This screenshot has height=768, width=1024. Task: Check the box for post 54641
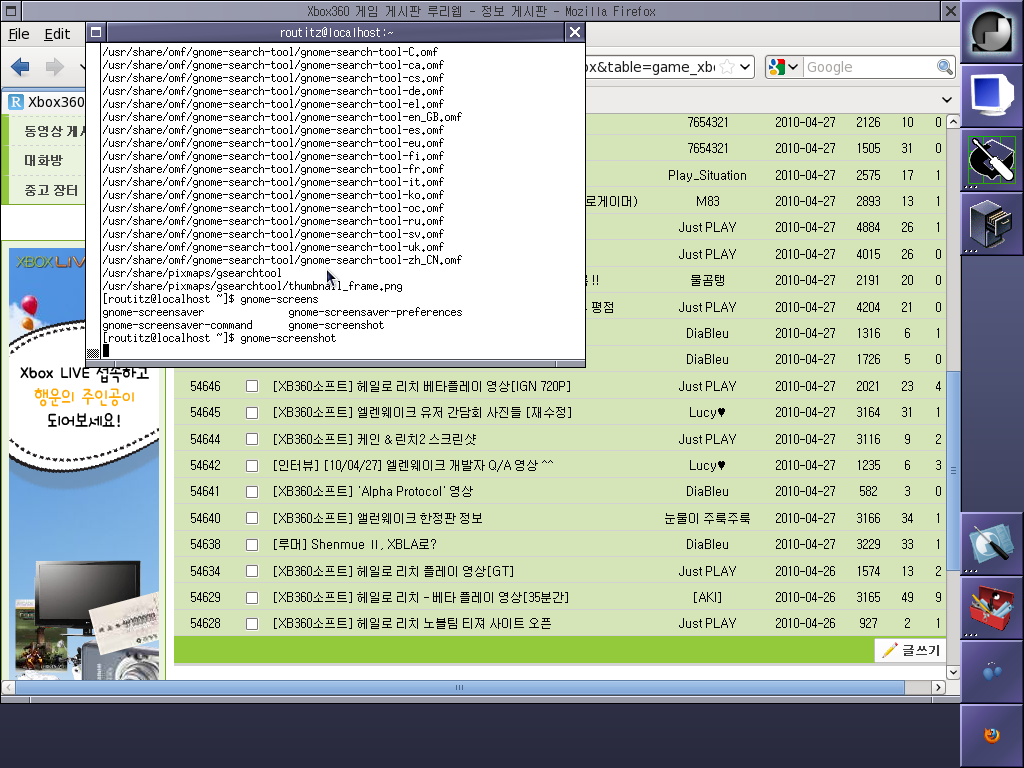[251, 492]
